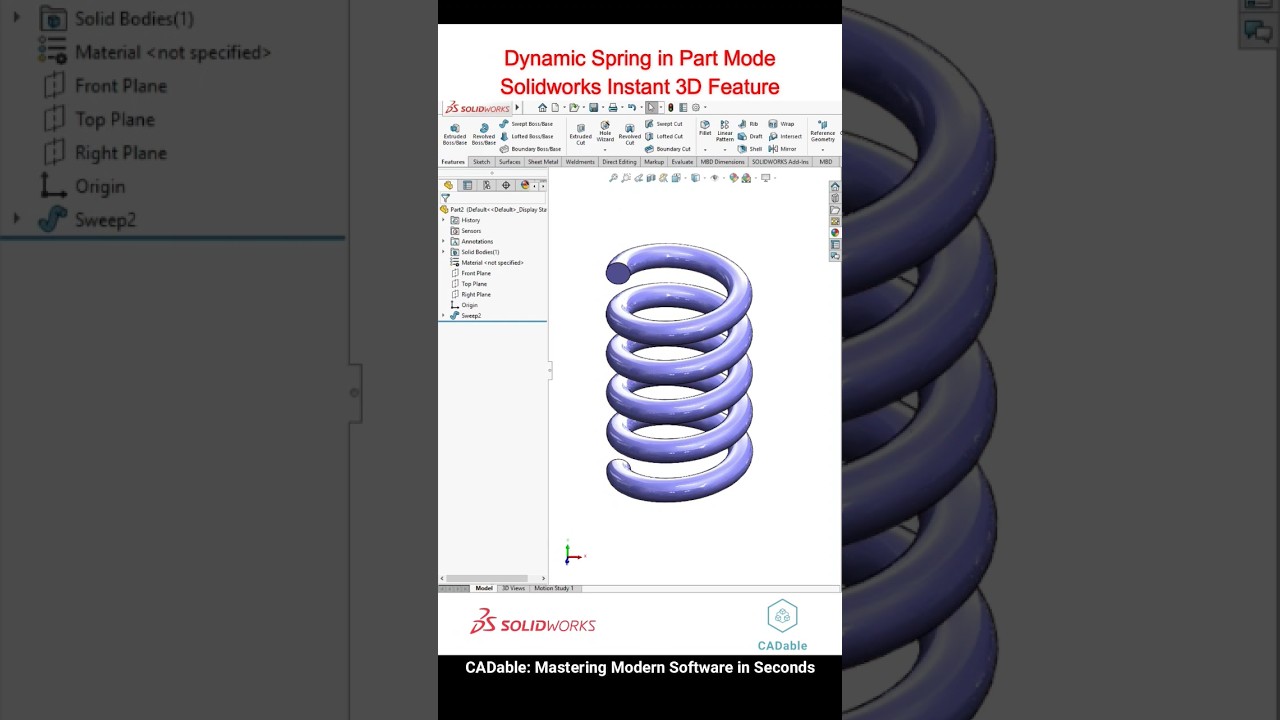
Task: Switch to the Sheet Metal tab
Action: point(543,162)
